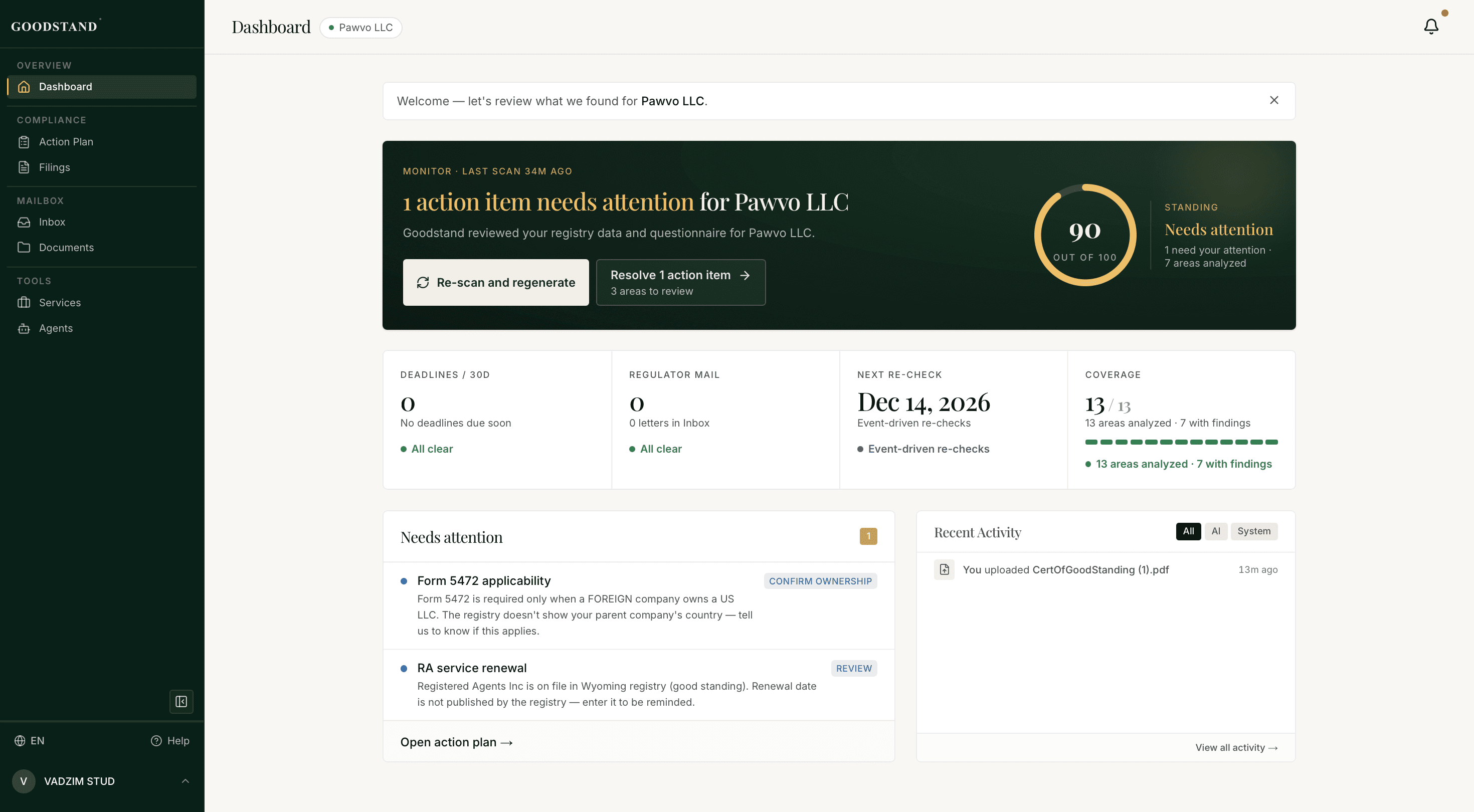Click the Documents folder icon
The width and height of the screenshot is (1474, 812).
(x=24, y=247)
